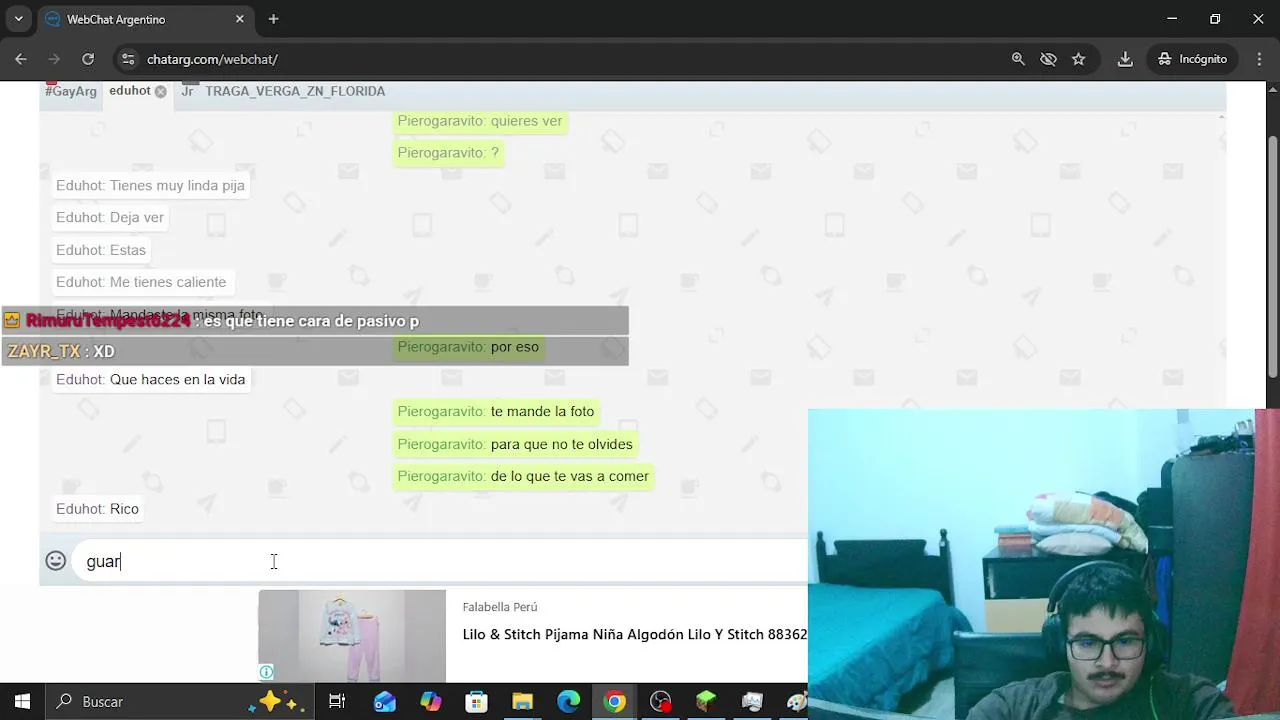This screenshot has height=720, width=1280.
Task: Click the "Pierogaravito: quieres ver" message
Action: coord(480,121)
